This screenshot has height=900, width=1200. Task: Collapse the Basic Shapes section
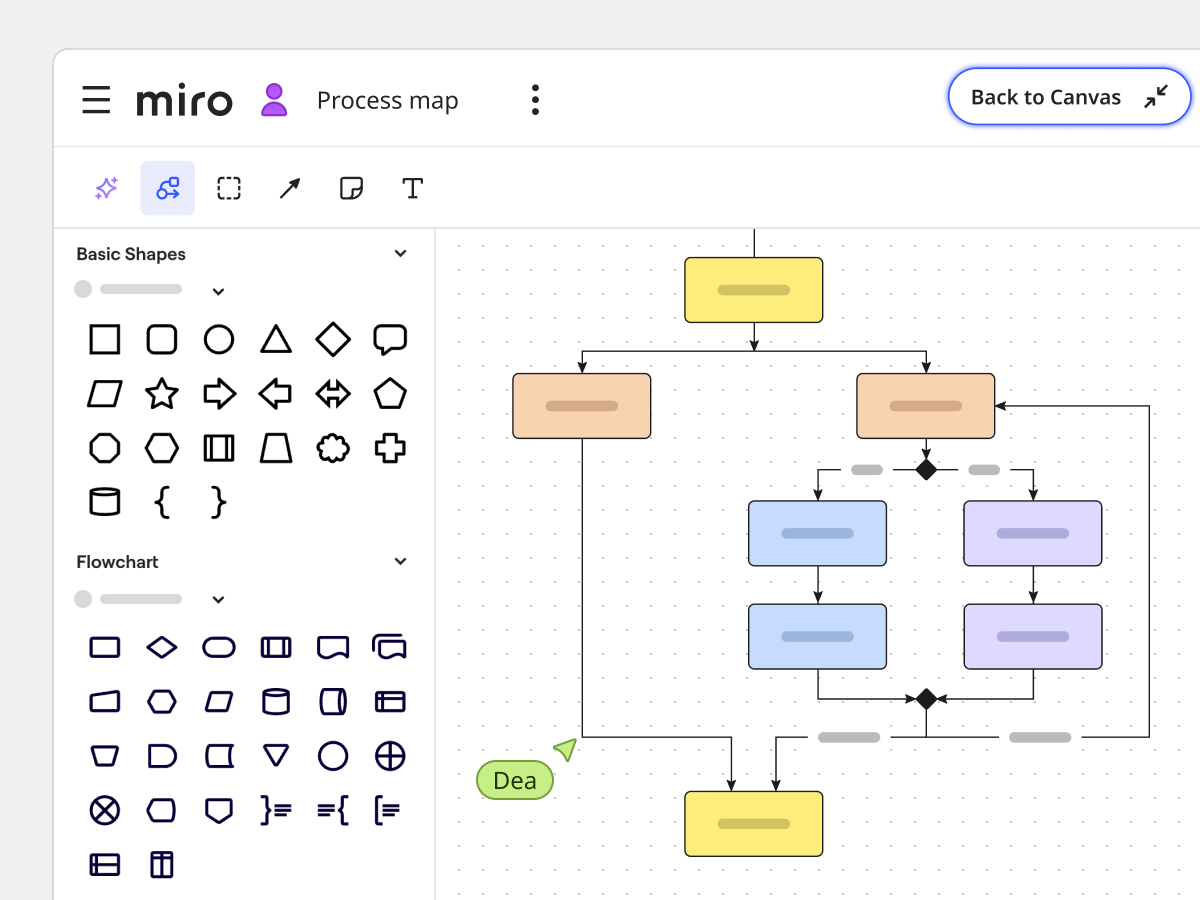click(x=400, y=253)
